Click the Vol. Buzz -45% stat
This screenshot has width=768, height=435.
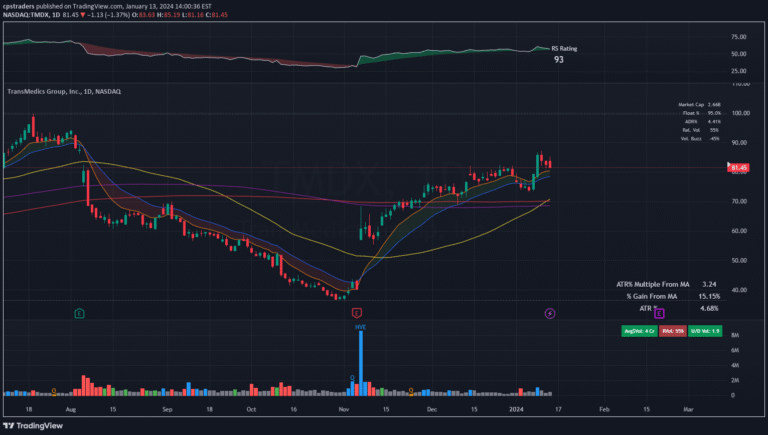(x=700, y=139)
